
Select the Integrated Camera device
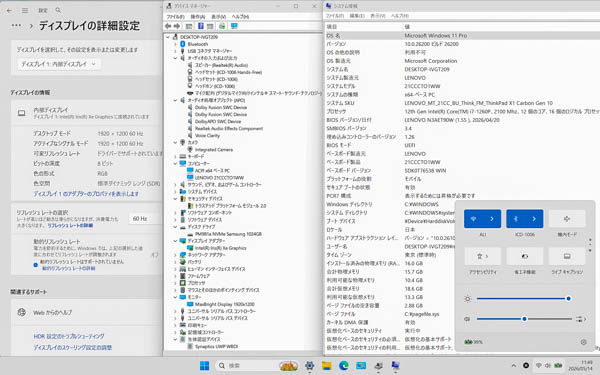pyautogui.click(x=213, y=150)
